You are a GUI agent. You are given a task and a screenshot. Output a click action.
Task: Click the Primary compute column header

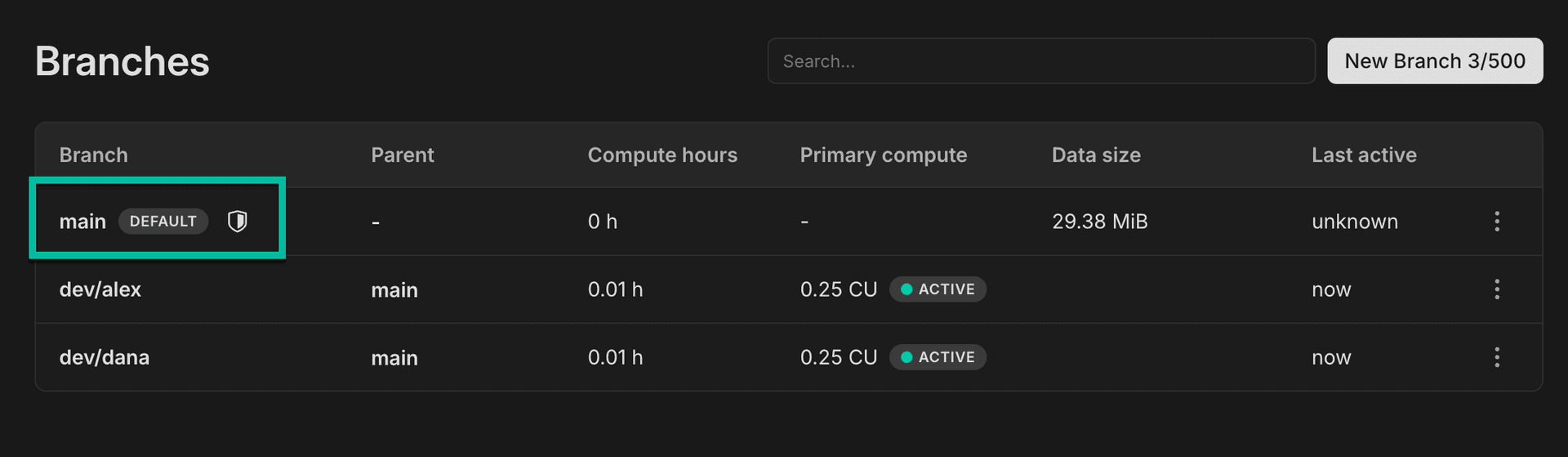coord(883,155)
